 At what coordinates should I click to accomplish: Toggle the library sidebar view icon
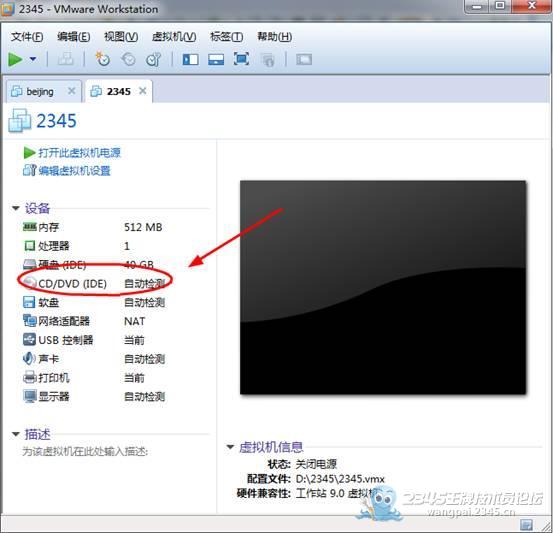coord(190,59)
